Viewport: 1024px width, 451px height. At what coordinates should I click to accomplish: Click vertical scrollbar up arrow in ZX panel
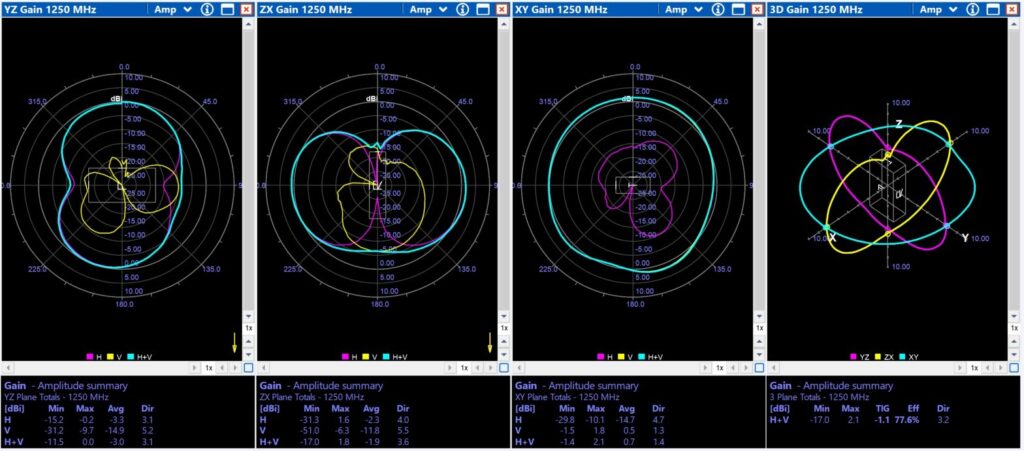[x=504, y=23]
